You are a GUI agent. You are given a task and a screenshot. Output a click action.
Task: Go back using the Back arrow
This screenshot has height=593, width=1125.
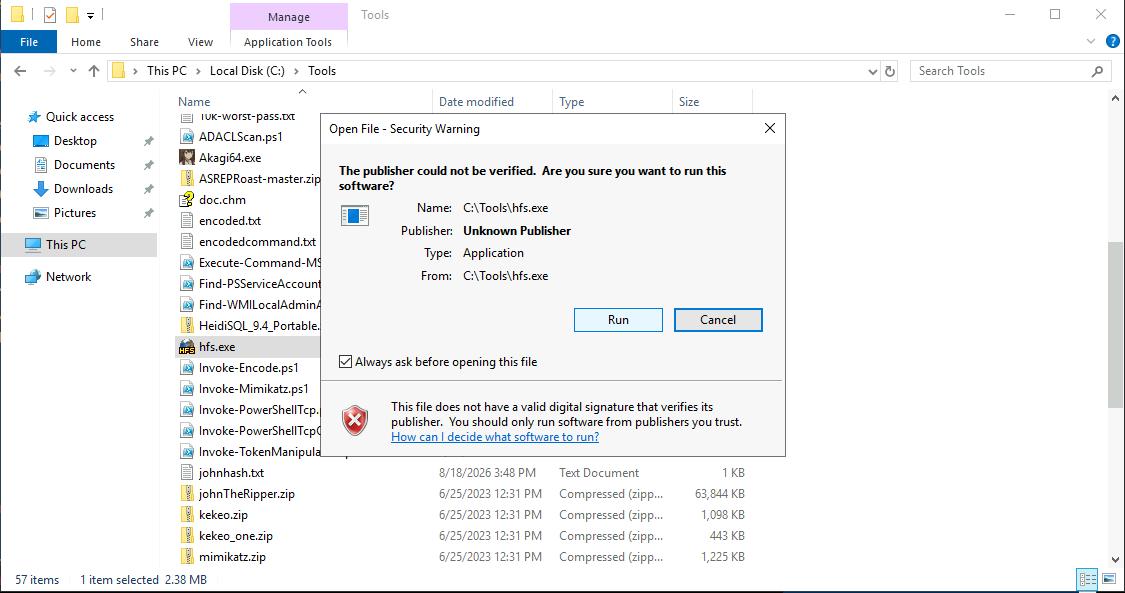(x=20, y=71)
